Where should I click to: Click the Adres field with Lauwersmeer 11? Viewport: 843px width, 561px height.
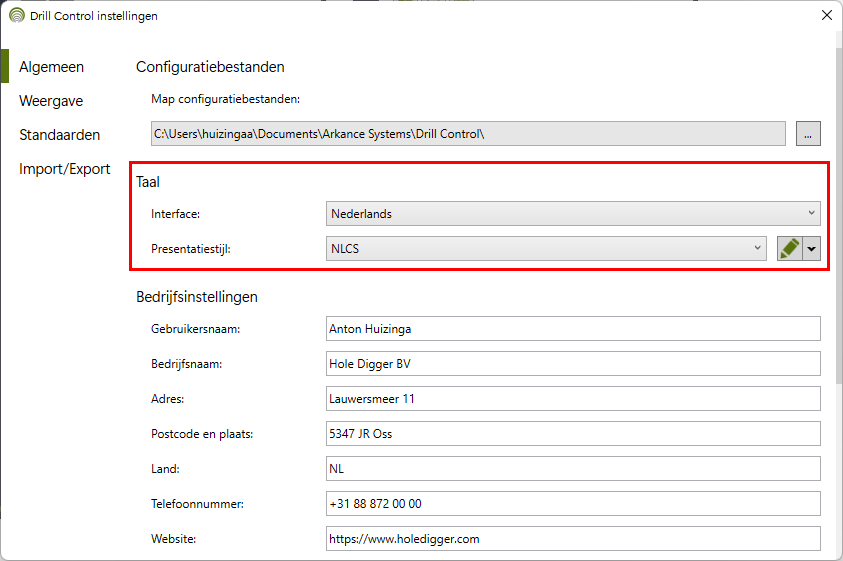[573, 399]
